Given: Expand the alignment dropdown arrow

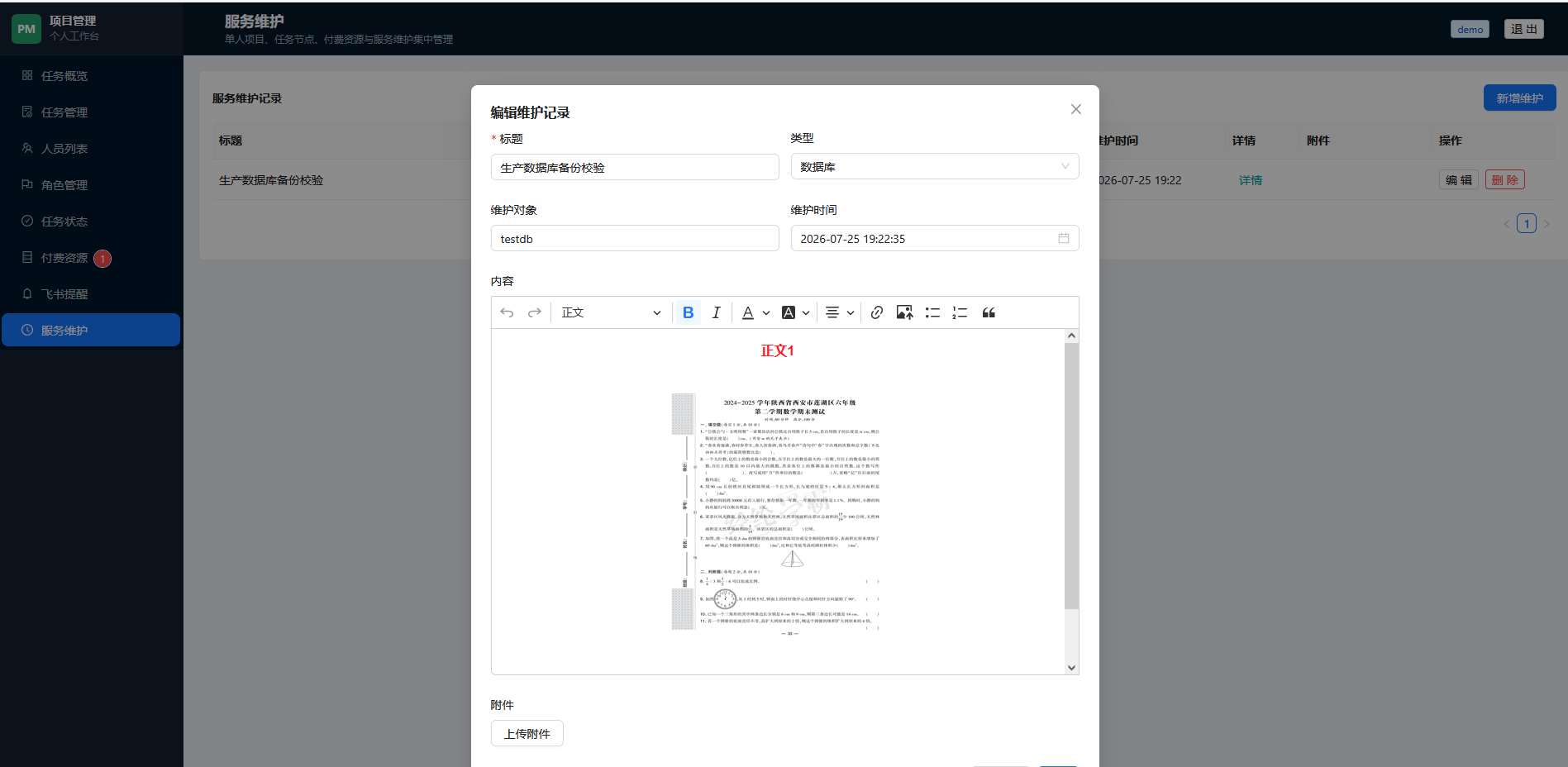Looking at the screenshot, I should click(851, 313).
